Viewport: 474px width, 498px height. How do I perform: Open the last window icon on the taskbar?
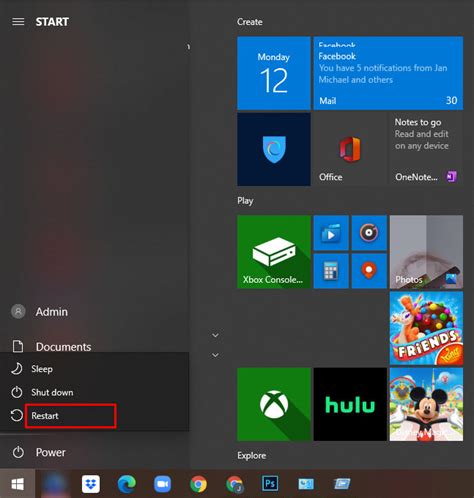click(x=342, y=484)
